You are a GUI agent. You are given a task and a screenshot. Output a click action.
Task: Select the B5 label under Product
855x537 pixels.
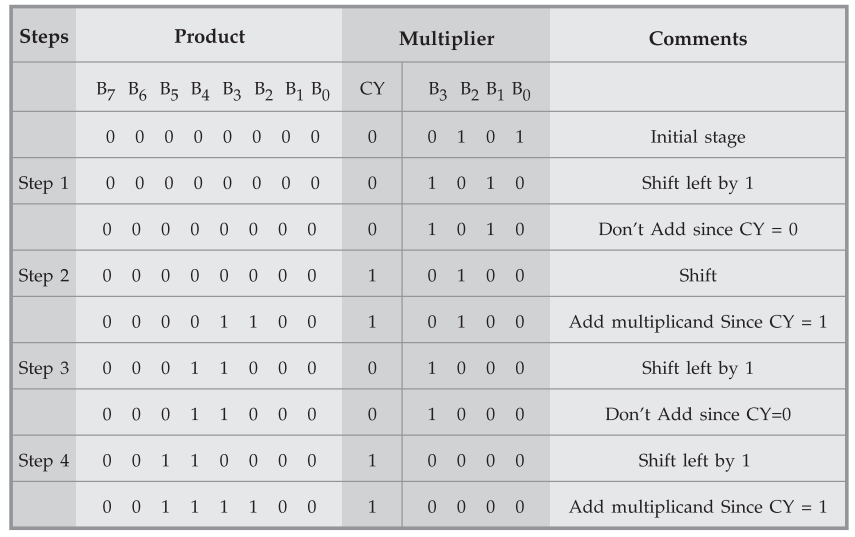168,91
